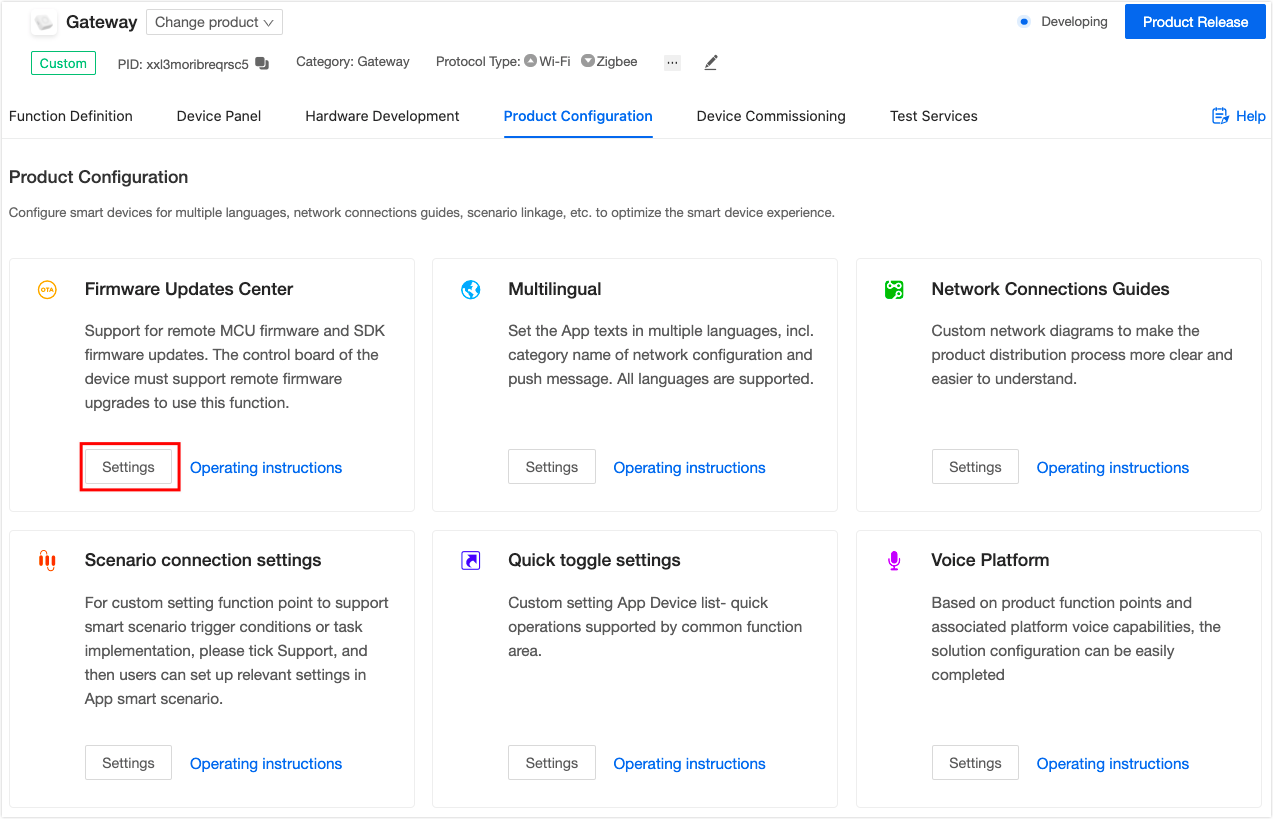
Task: Open Settings for Network Connections Guides
Action: point(975,467)
